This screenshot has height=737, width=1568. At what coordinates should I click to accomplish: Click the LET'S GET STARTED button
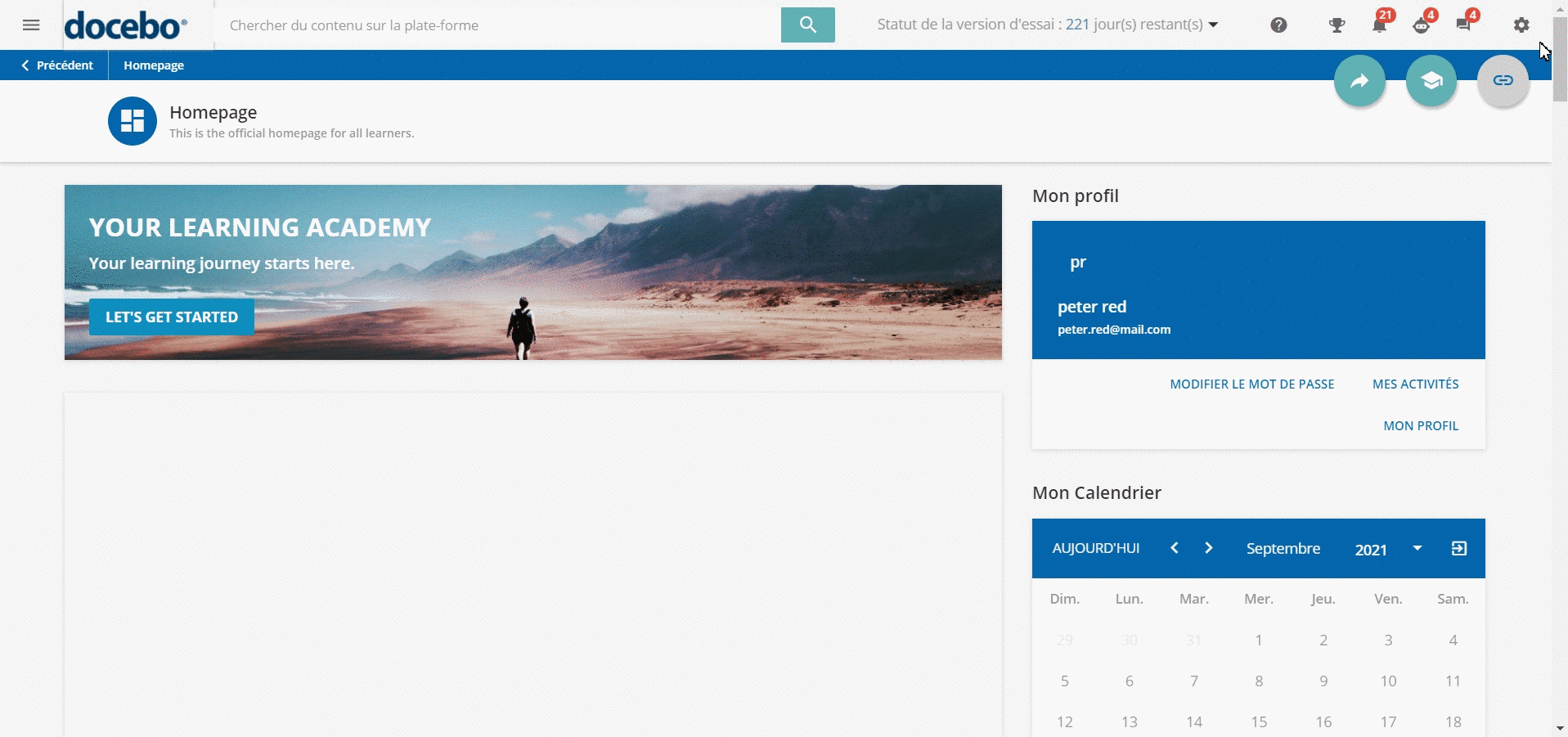[x=172, y=317]
